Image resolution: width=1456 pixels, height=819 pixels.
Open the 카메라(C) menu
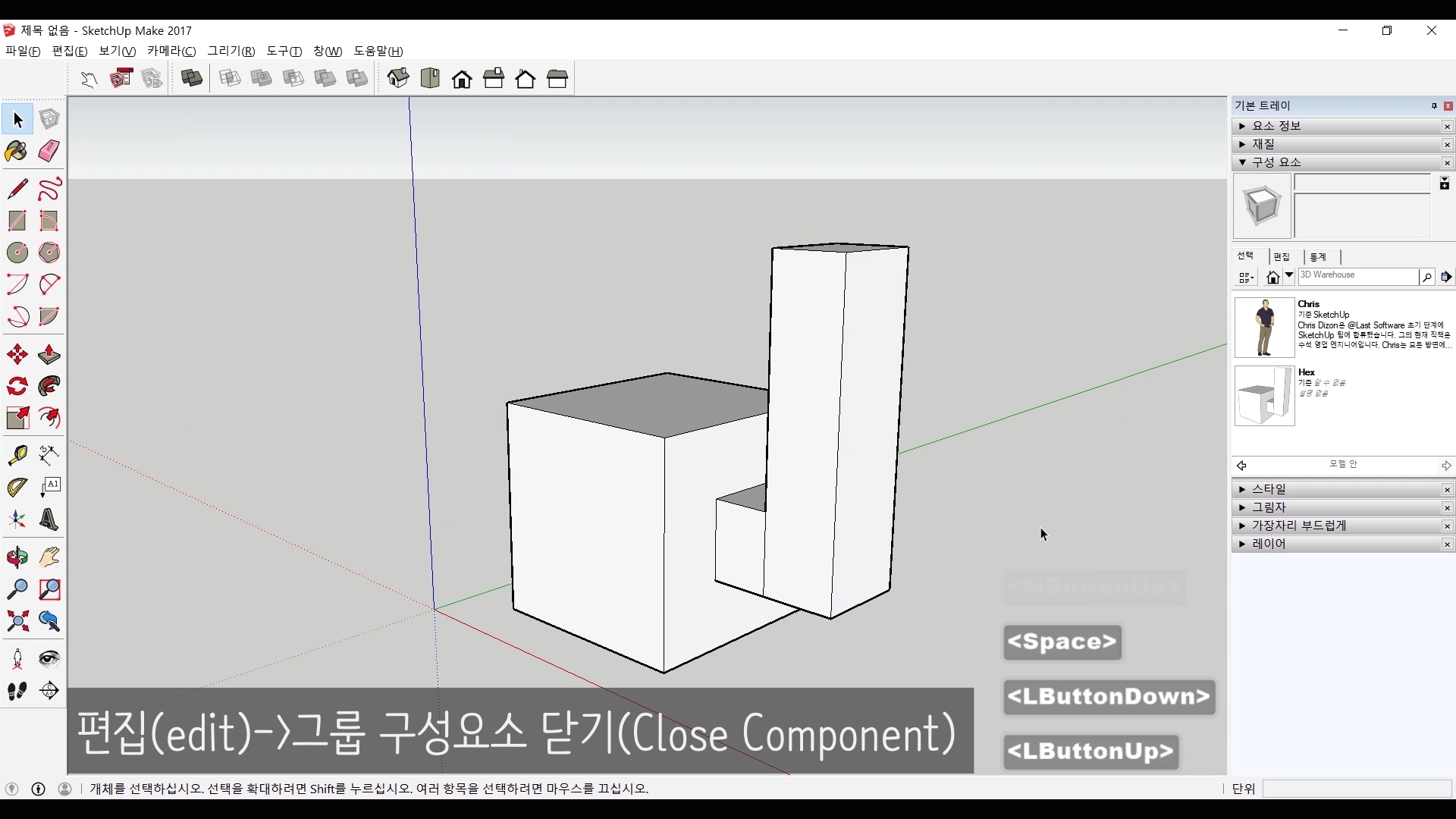pos(171,51)
